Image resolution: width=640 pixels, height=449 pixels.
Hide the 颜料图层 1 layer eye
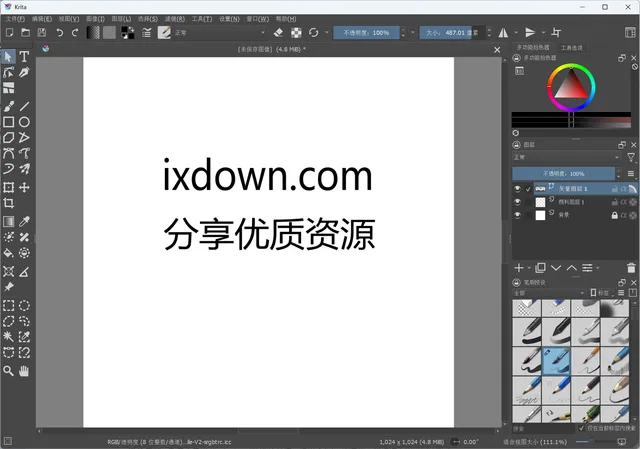(x=518, y=202)
